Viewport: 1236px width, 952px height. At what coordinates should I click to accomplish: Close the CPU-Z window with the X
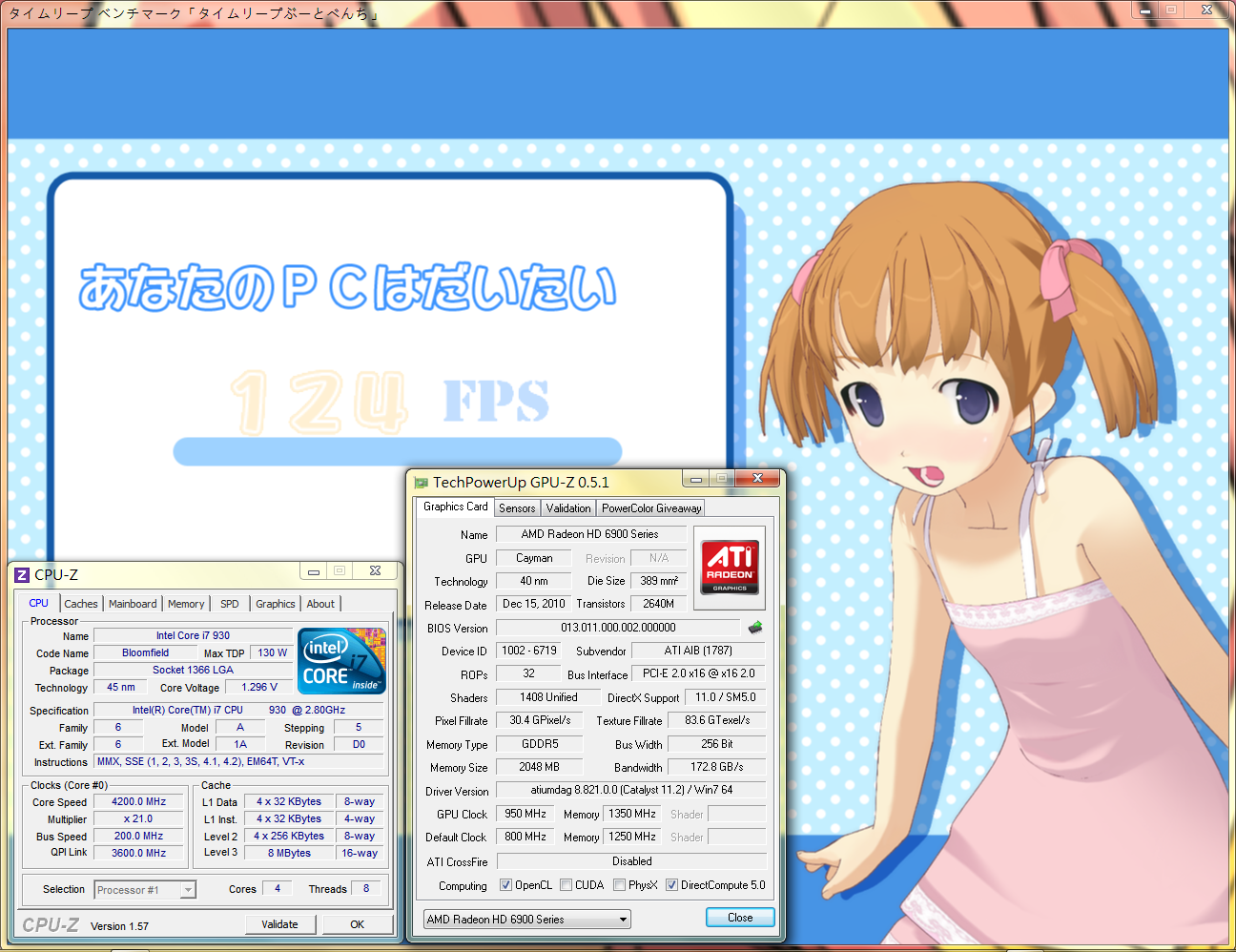coord(375,570)
